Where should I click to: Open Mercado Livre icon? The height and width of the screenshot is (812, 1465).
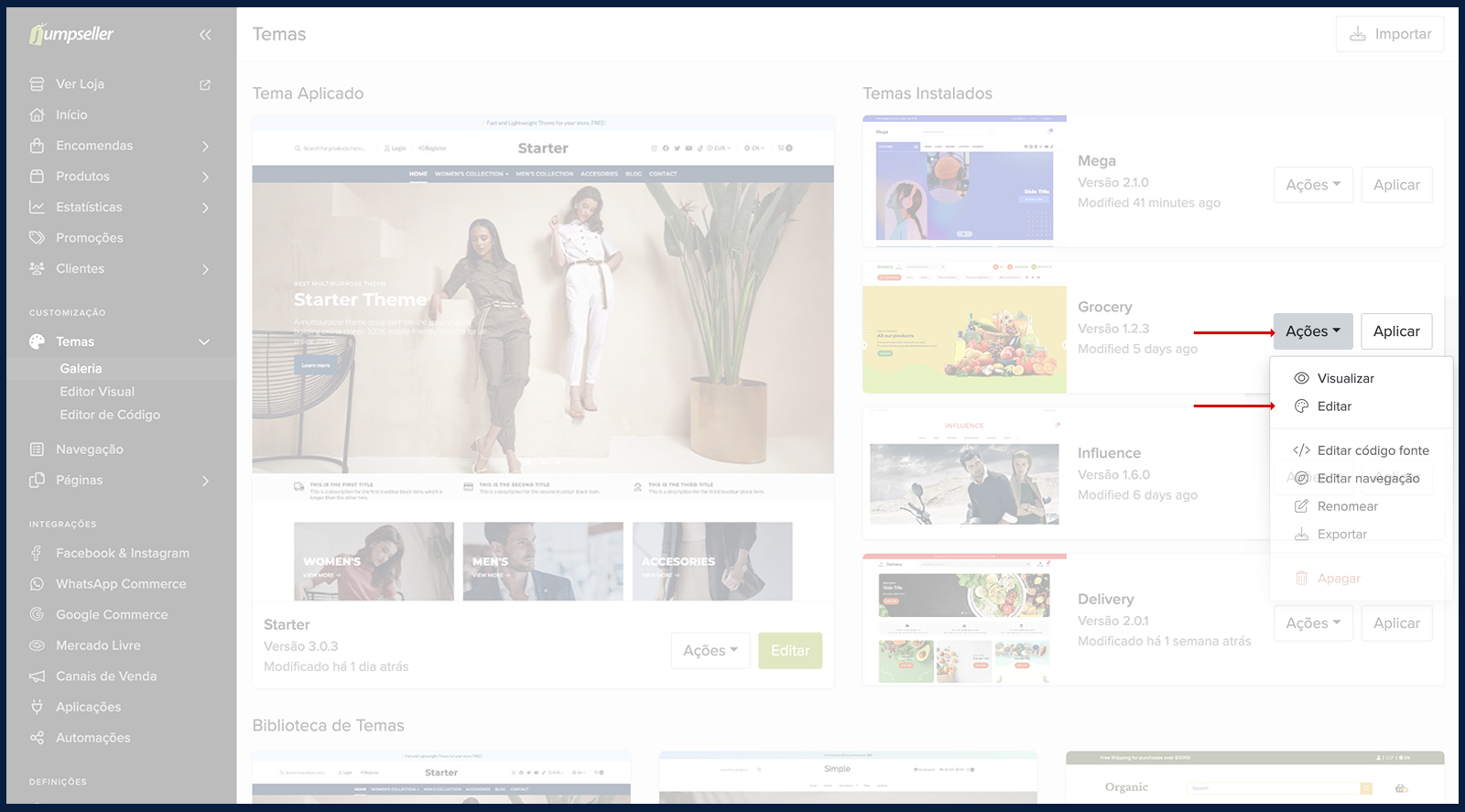pyautogui.click(x=37, y=645)
